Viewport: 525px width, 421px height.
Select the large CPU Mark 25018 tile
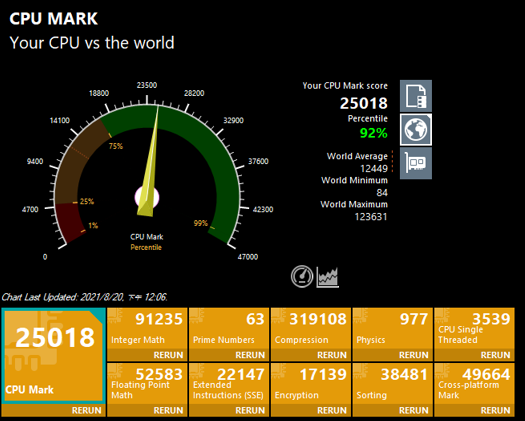54,356
